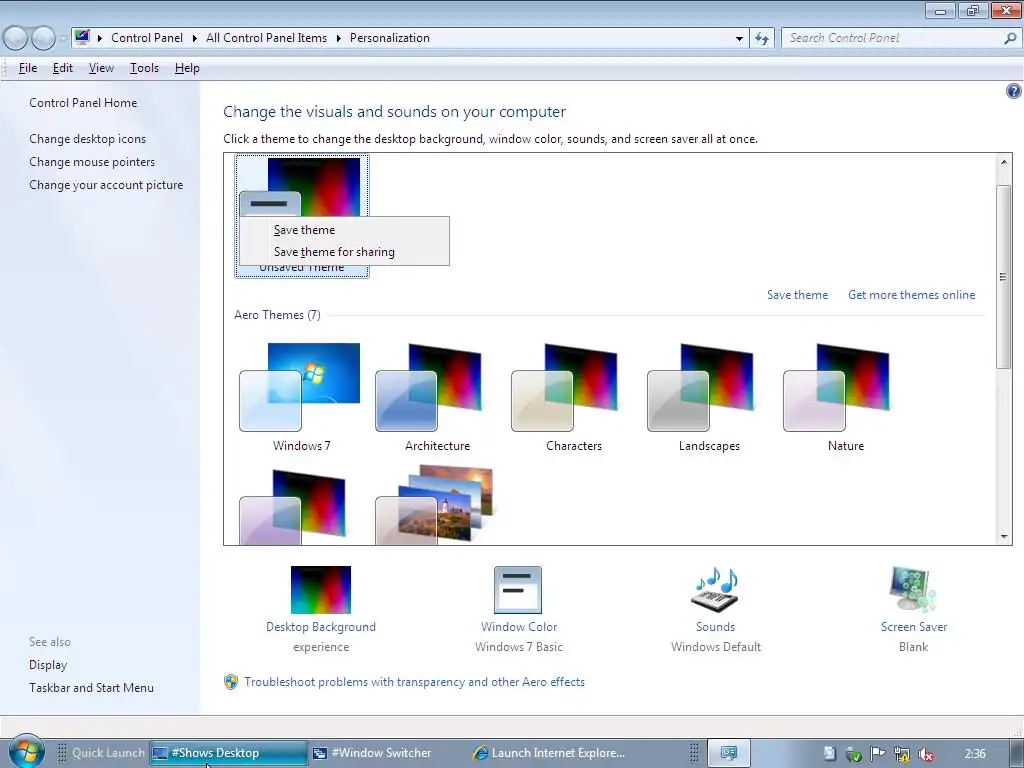This screenshot has width=1024, height=768.
Task: Click the Desktop Background text link
Action: (321, 627)
